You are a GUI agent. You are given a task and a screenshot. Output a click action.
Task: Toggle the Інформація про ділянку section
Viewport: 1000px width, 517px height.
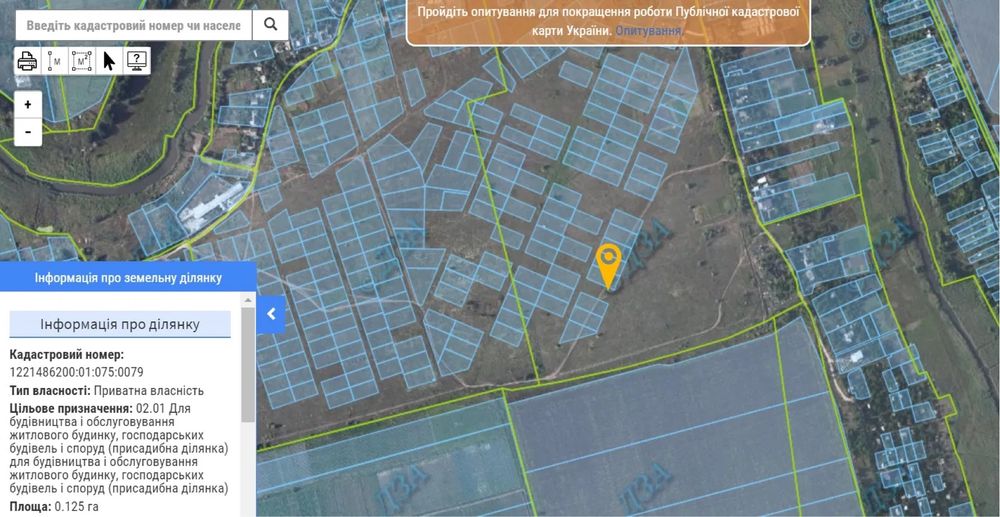tap(120, 324)
